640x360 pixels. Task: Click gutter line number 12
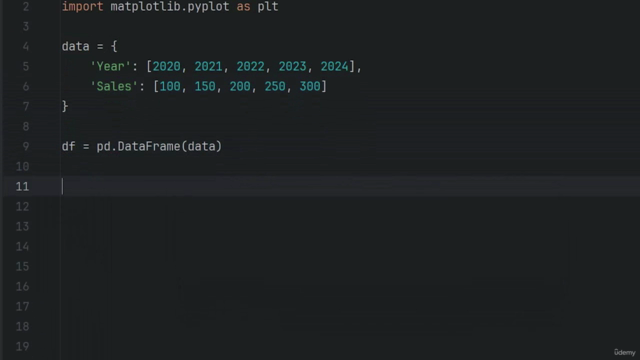point(22,207)
